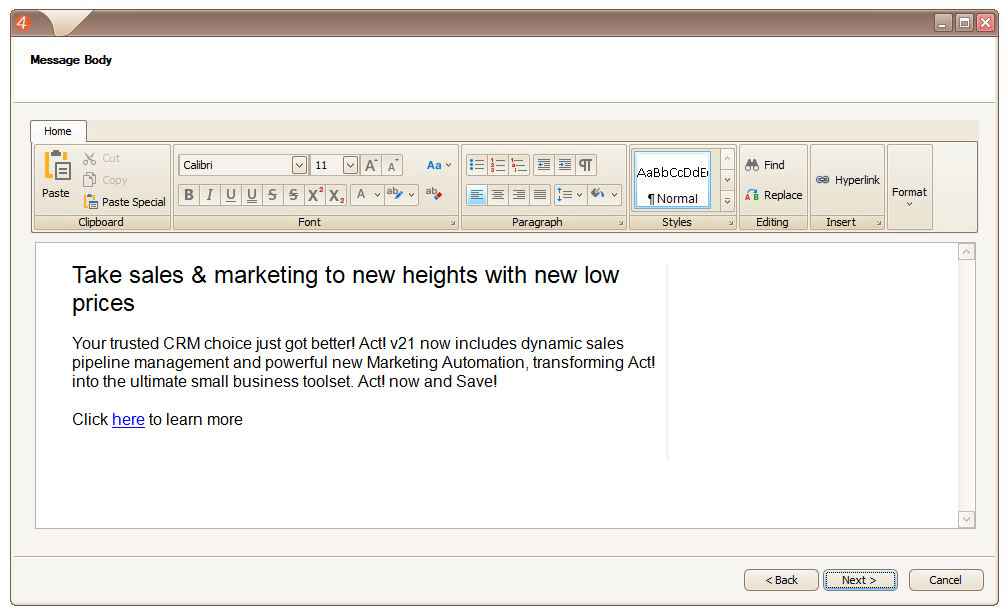Clear formatting with the eraser icon

click(433, 194)
